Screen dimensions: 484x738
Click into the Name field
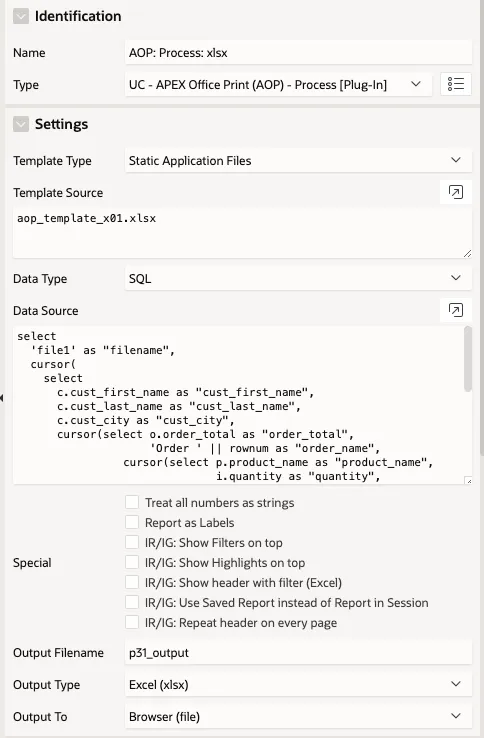tap(298, 52)
